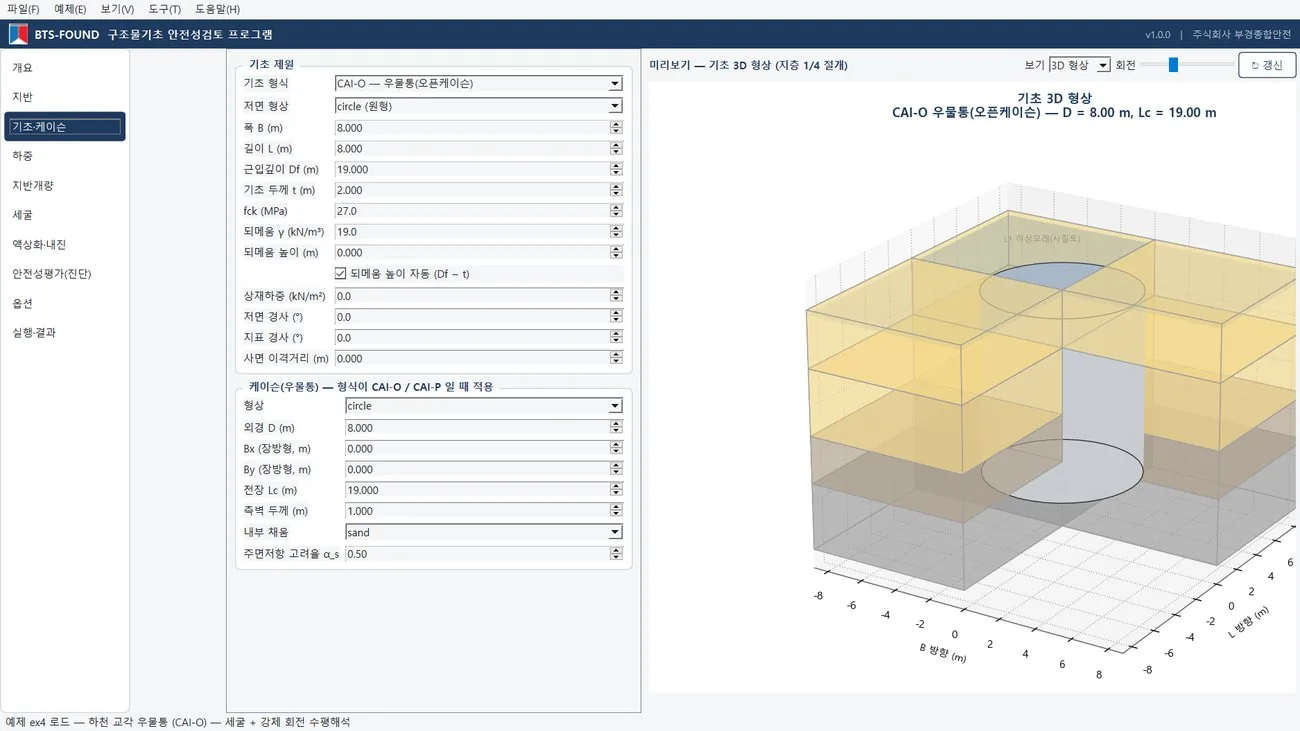1300x731 pixels.
Task: Open the 기초 형식 dropdown
Action: click(478, 84)
